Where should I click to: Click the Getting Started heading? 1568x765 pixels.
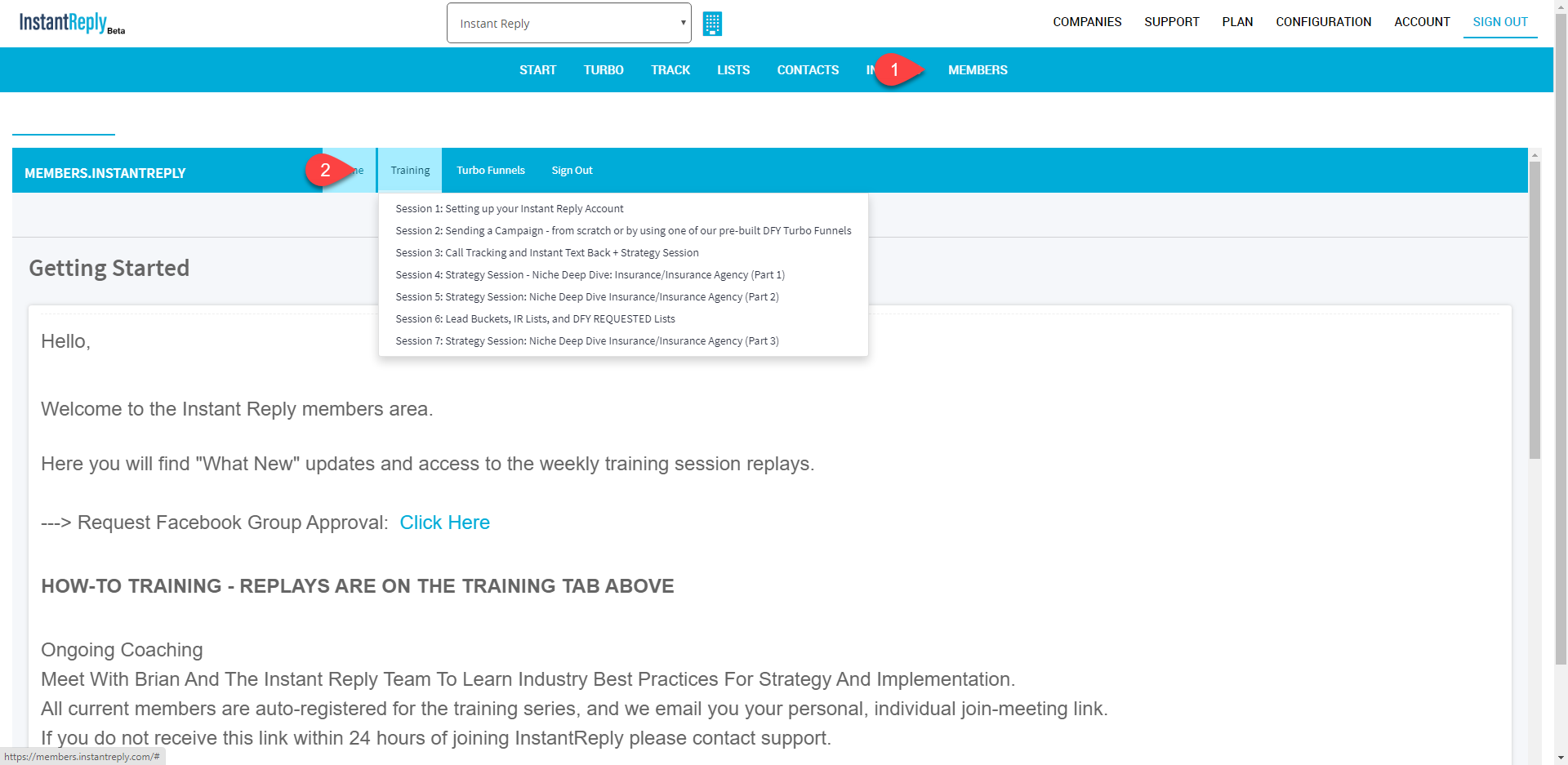109,268
